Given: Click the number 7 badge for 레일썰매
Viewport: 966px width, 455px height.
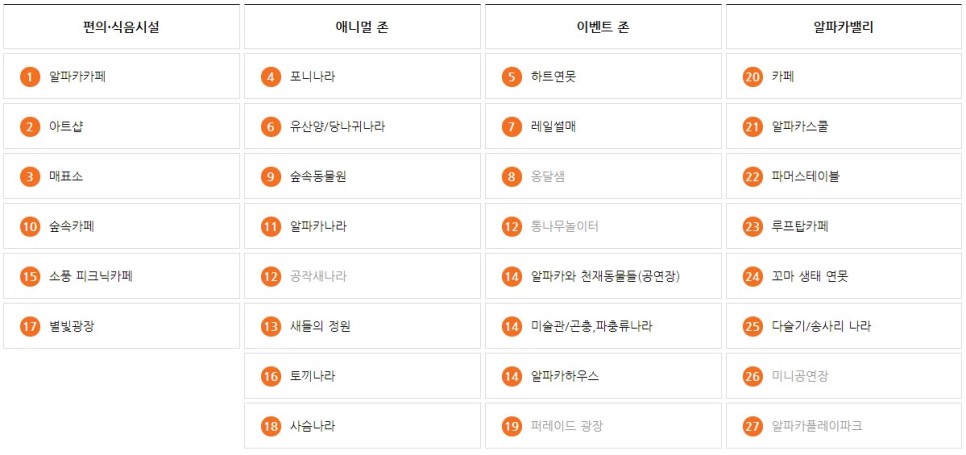Looking at the screenshot, I should [x=511, y=127].
